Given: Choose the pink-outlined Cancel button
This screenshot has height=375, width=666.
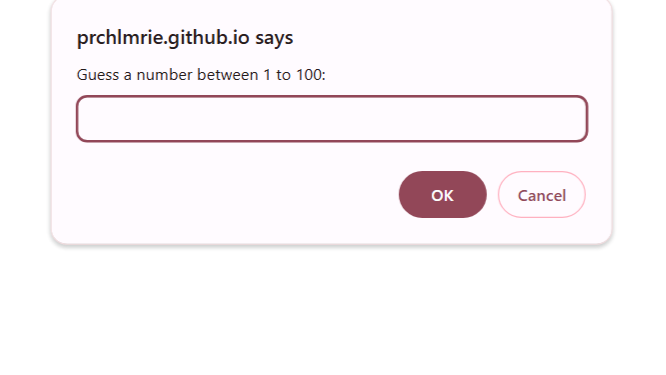Looking at the screenshot, I should tap(542, 195).
